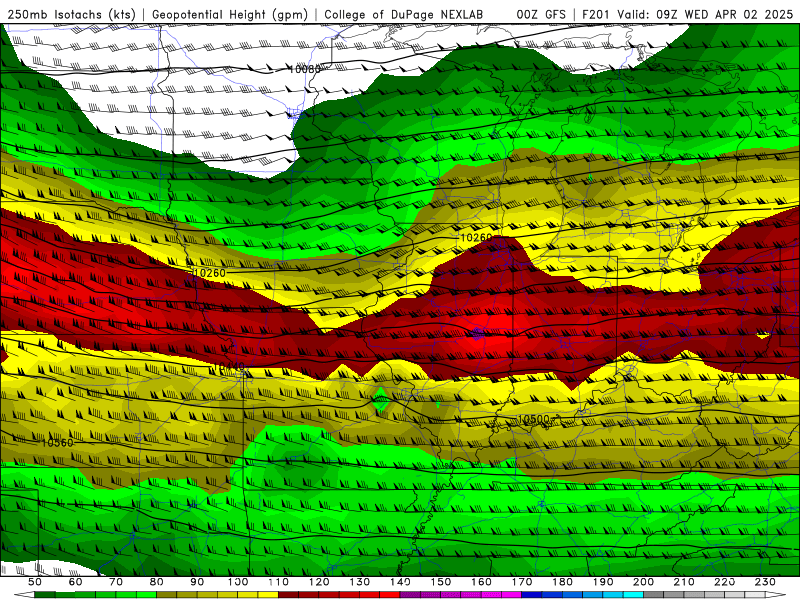Choose the 160 tick label in the legend
Screen dimensions: 800x600
(482, 582)
